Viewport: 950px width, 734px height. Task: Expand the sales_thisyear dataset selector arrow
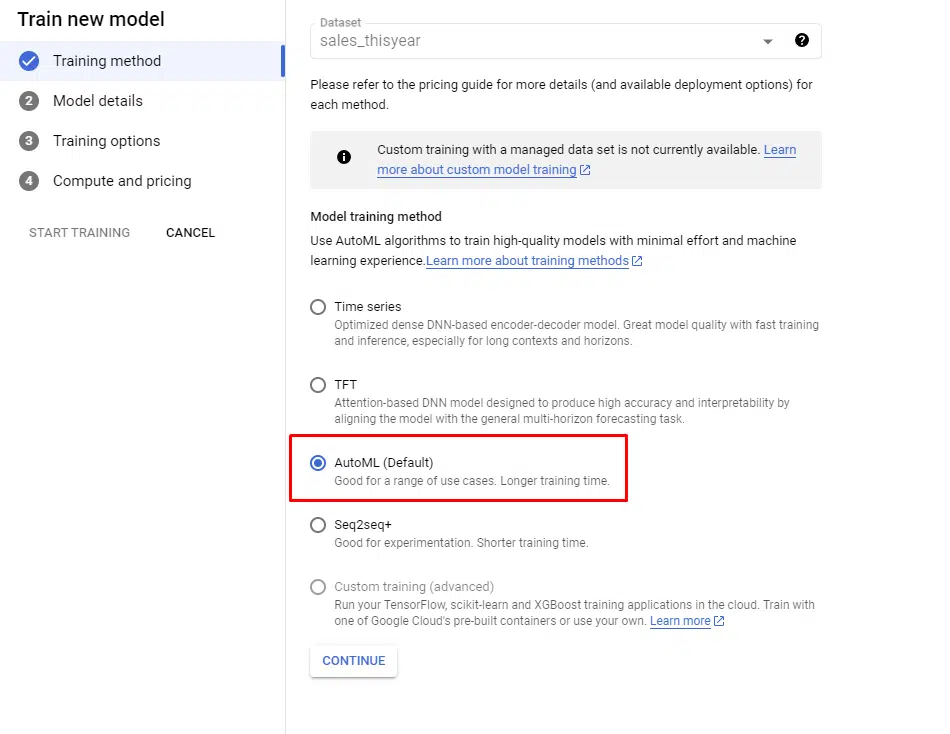(x=768, y=41)
